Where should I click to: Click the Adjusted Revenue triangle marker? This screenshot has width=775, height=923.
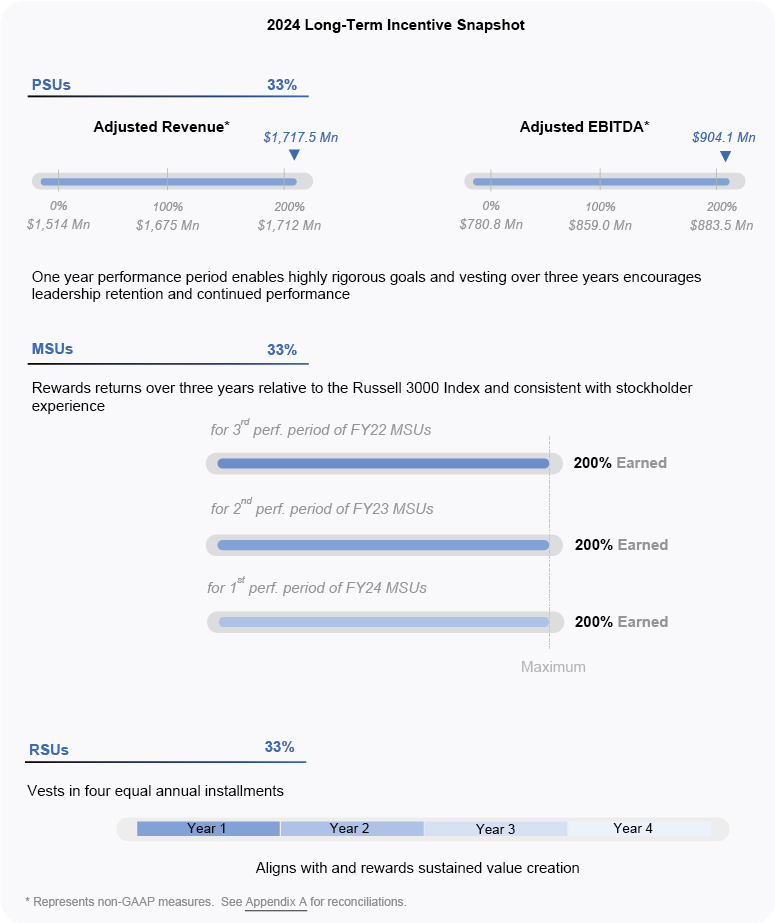point(293,155)
